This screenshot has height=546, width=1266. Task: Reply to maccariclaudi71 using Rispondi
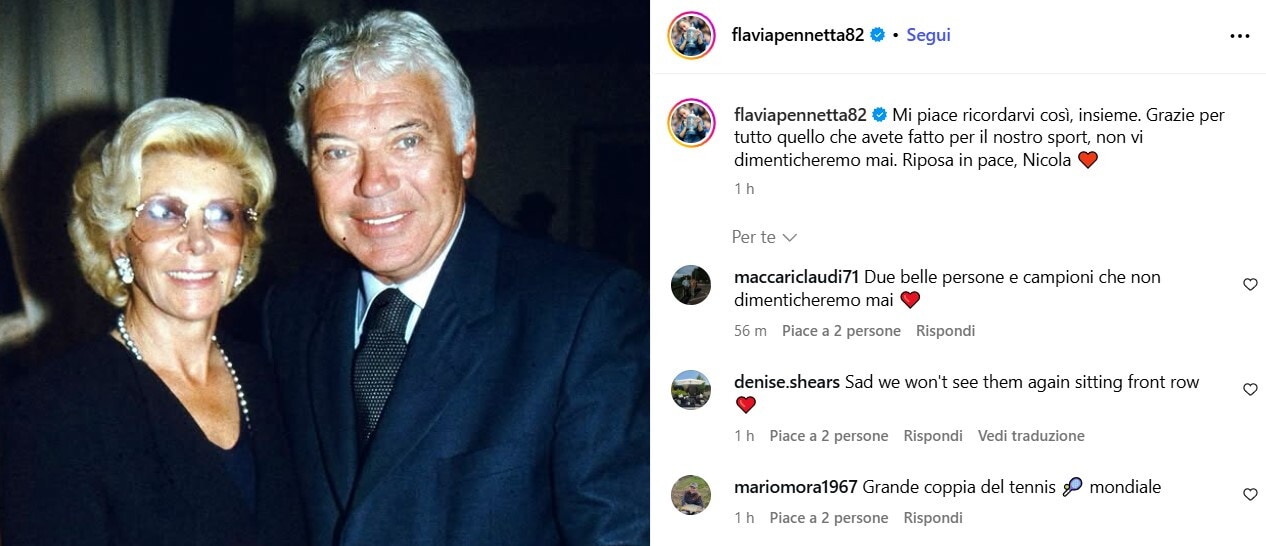point(945,331)
